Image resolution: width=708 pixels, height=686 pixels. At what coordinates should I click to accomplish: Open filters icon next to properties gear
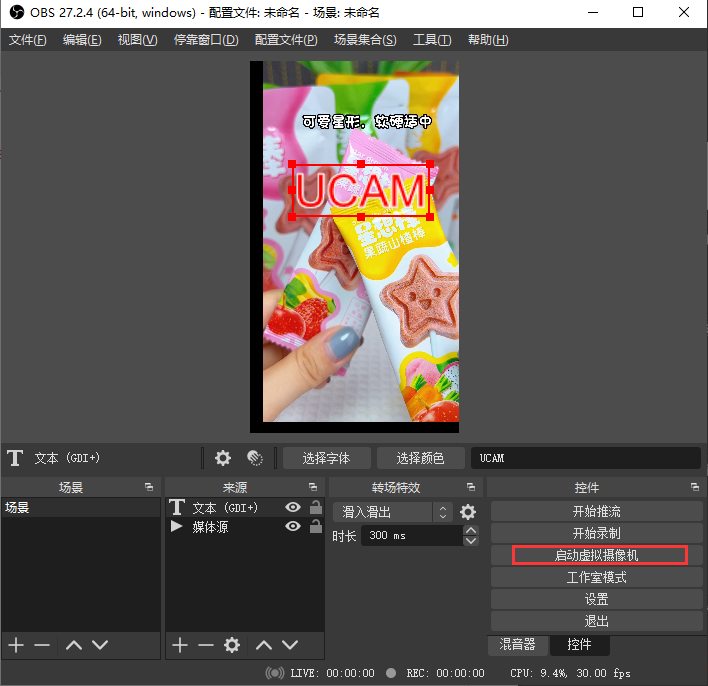tap(255, 458)
